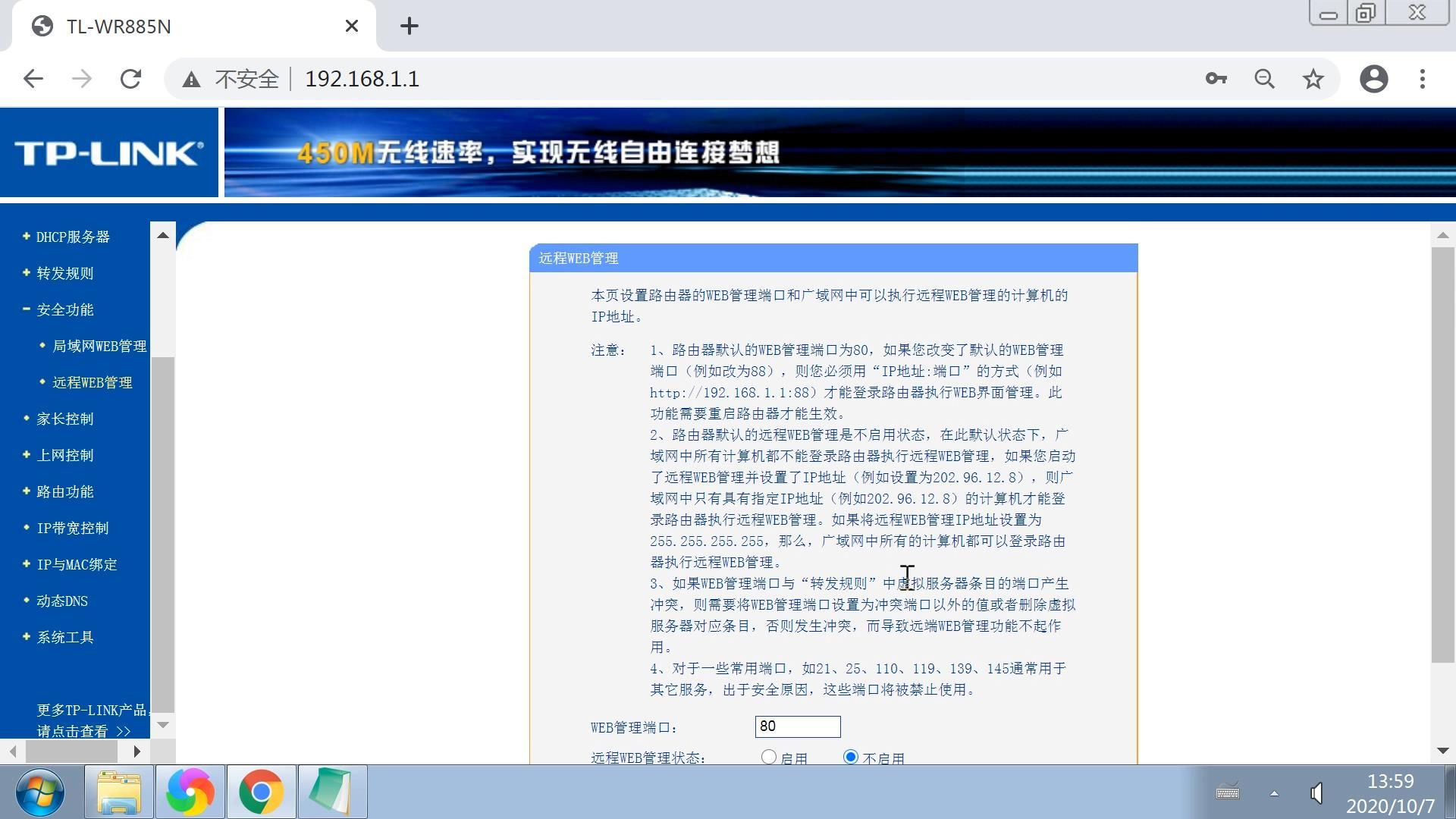This screenshot has width=1456, height=819.
Task: Open a new tab with plus button
Action: (409, 27)
